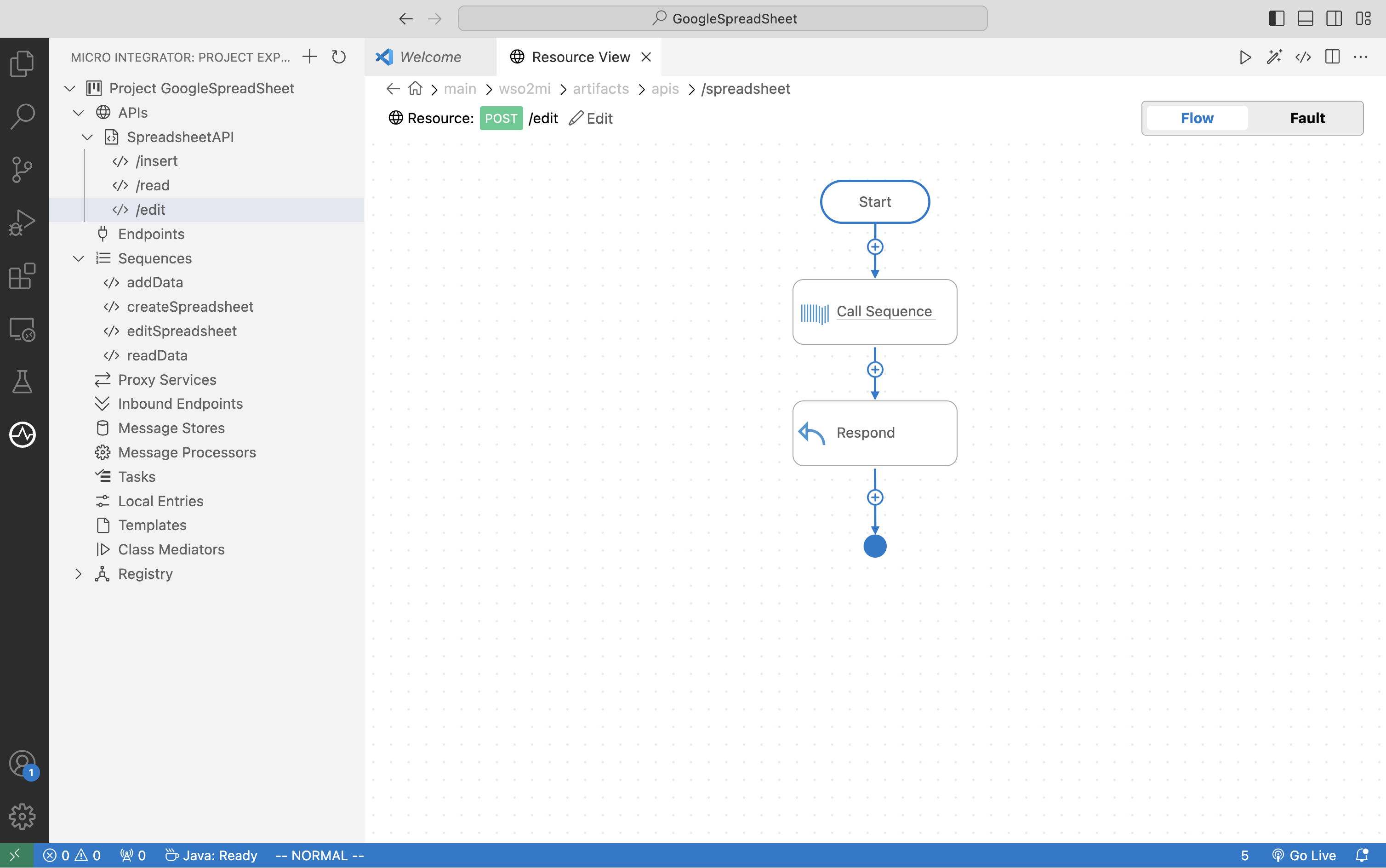Image resolution: width=1386 pixels, height=868 pixels.
Task: Click the apis breadcrumb
Action: [x=665, y=88]
